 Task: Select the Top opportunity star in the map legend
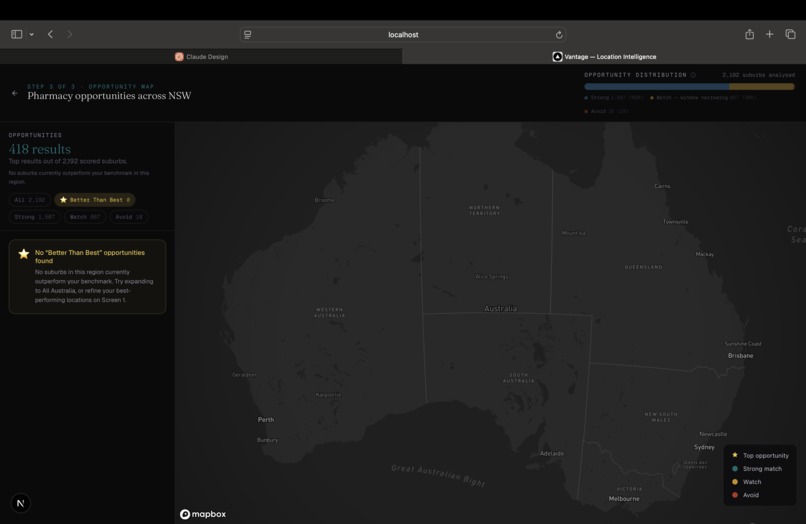[735, 455]
